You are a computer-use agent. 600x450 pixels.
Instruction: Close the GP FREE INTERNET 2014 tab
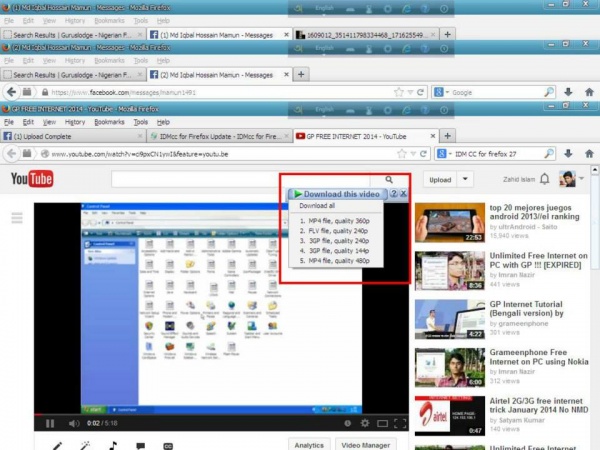[433, 136]
